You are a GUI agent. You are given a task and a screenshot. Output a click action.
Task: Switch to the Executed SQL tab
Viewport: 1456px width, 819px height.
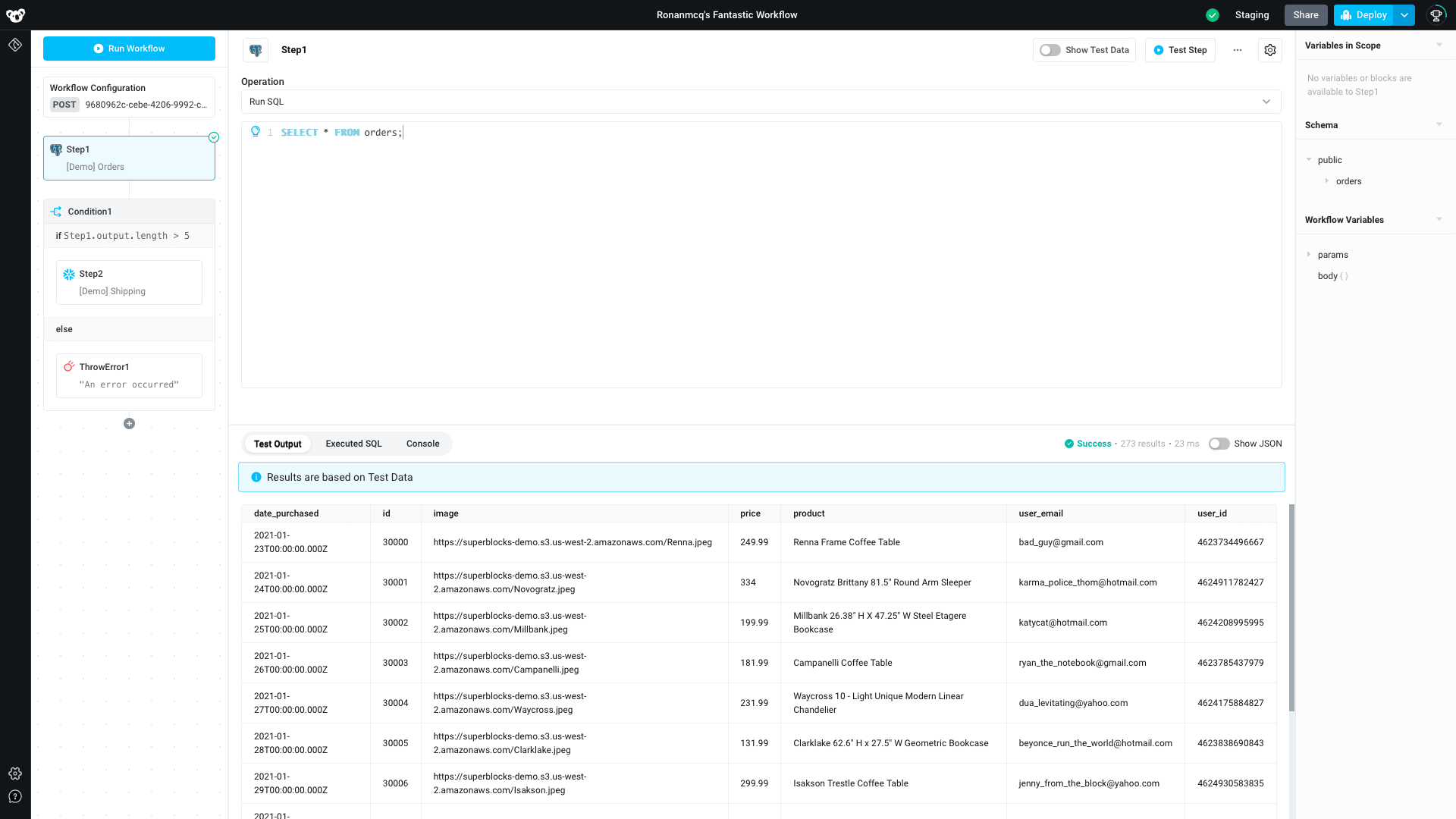(353, 444)
